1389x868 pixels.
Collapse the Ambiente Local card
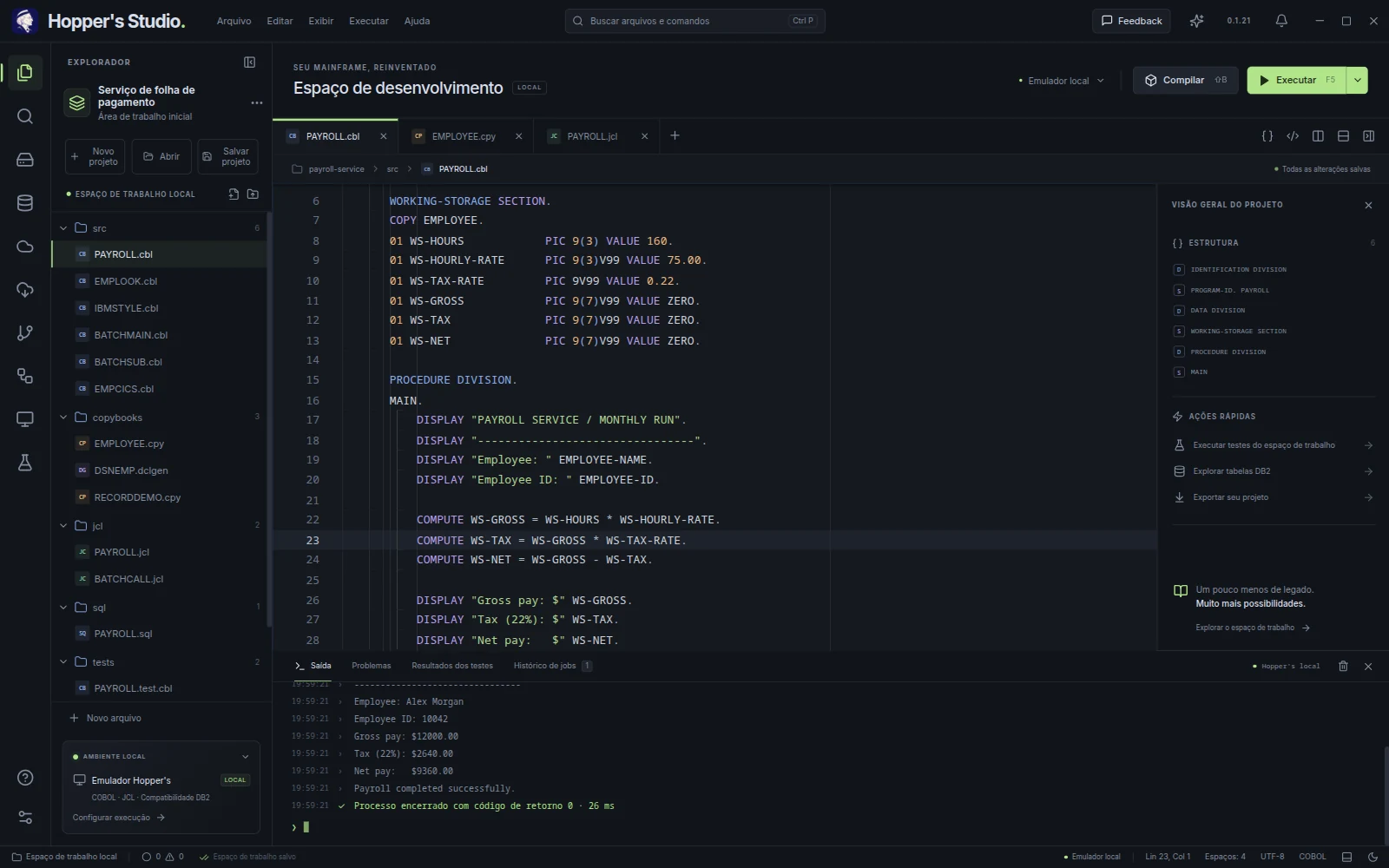point(245,757)
